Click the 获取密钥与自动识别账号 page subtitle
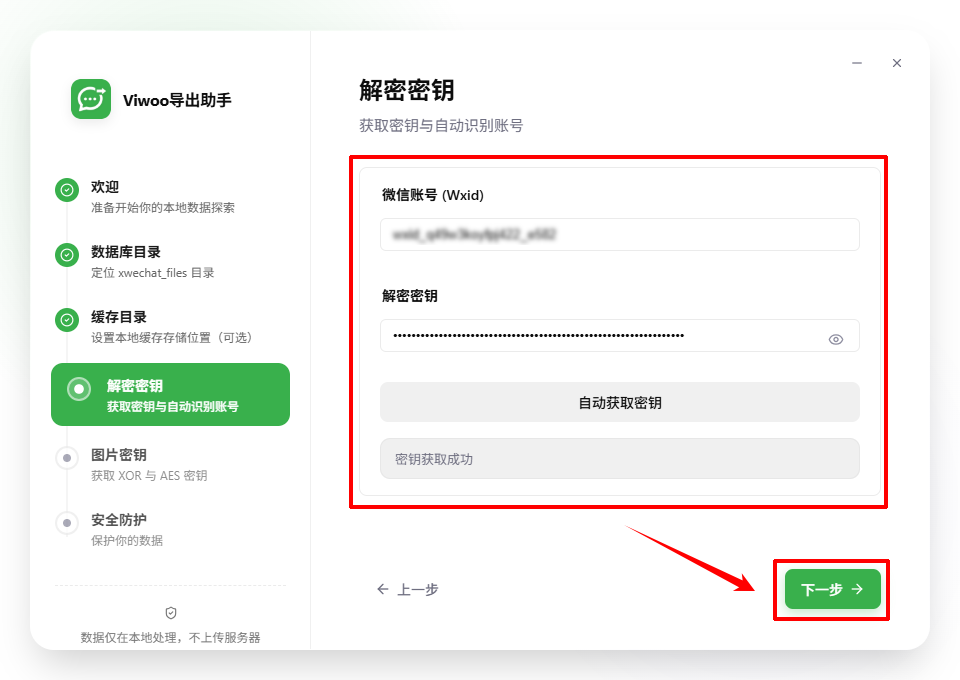The height and width of the screenshot is (680, 960). pyautogui.click(x=441, y=125)
